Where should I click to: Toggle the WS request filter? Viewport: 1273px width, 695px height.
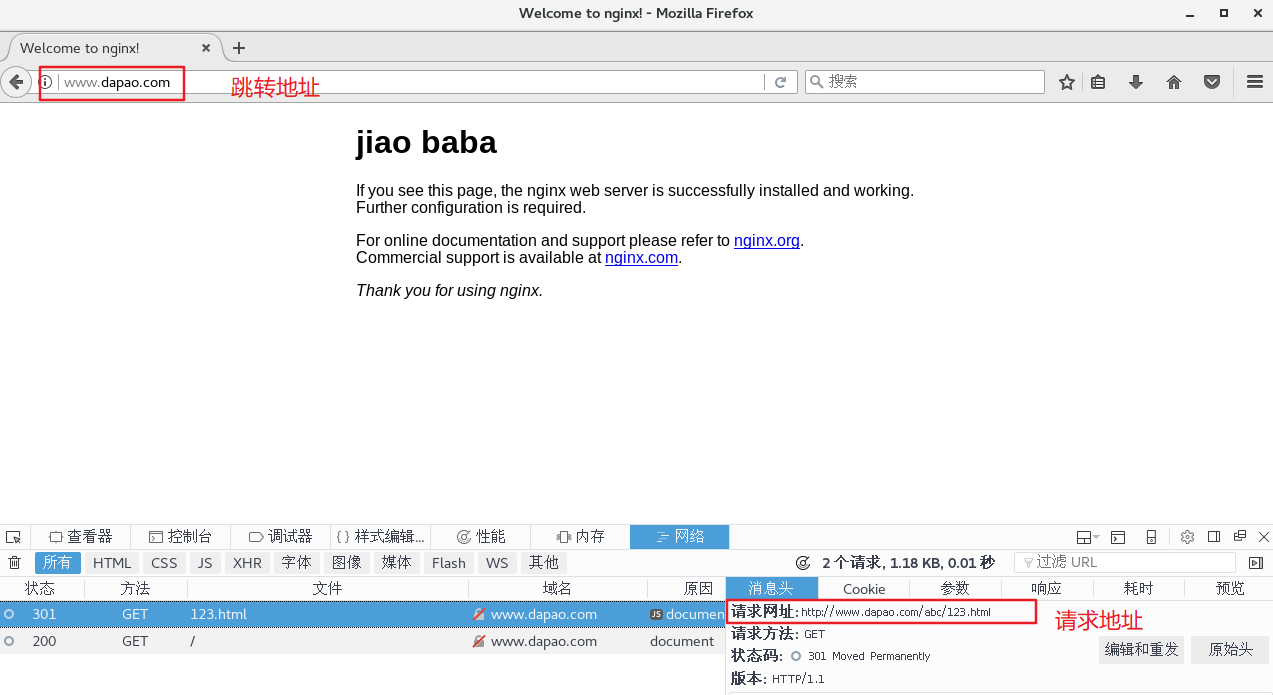tap(497, 563)
